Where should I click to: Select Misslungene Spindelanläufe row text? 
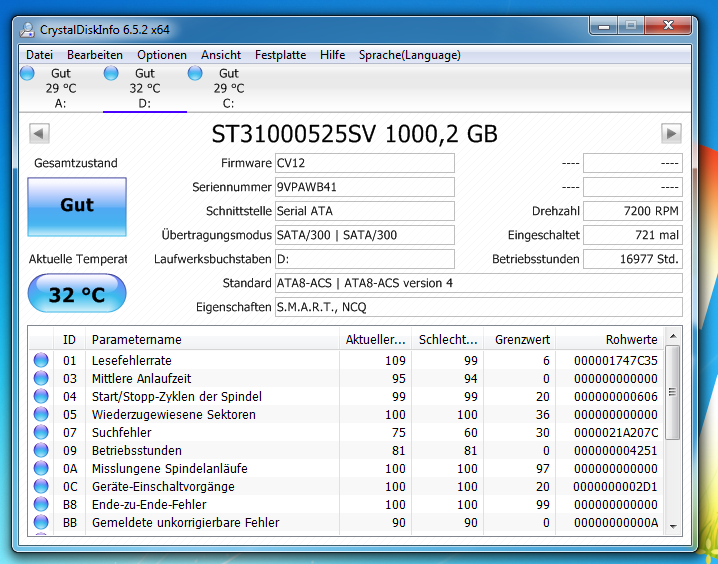[169, 469]
